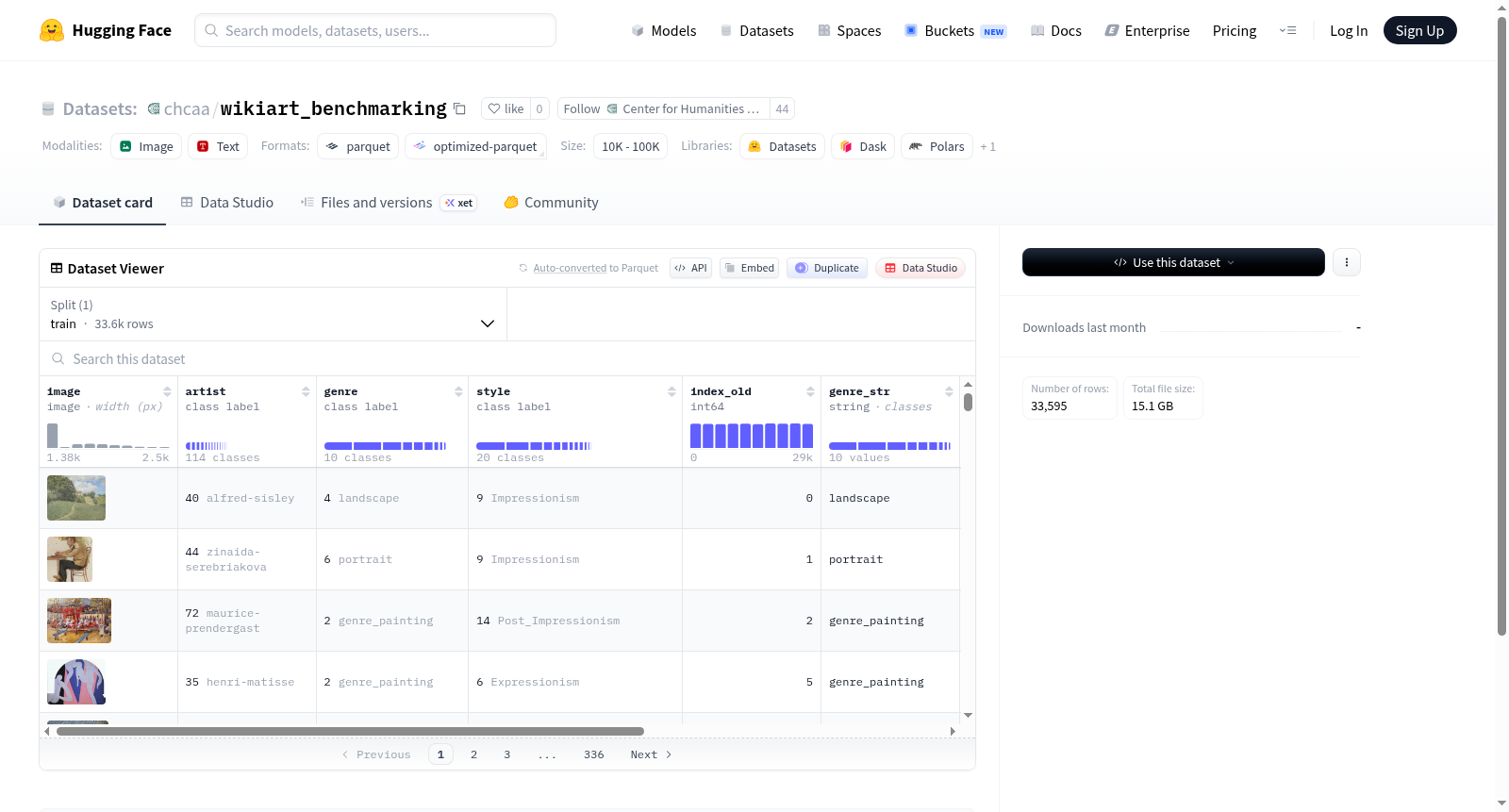This screenshot has height=812, width=1509.
Task: Open the Buckets menu item
Action: coord(955,30)
